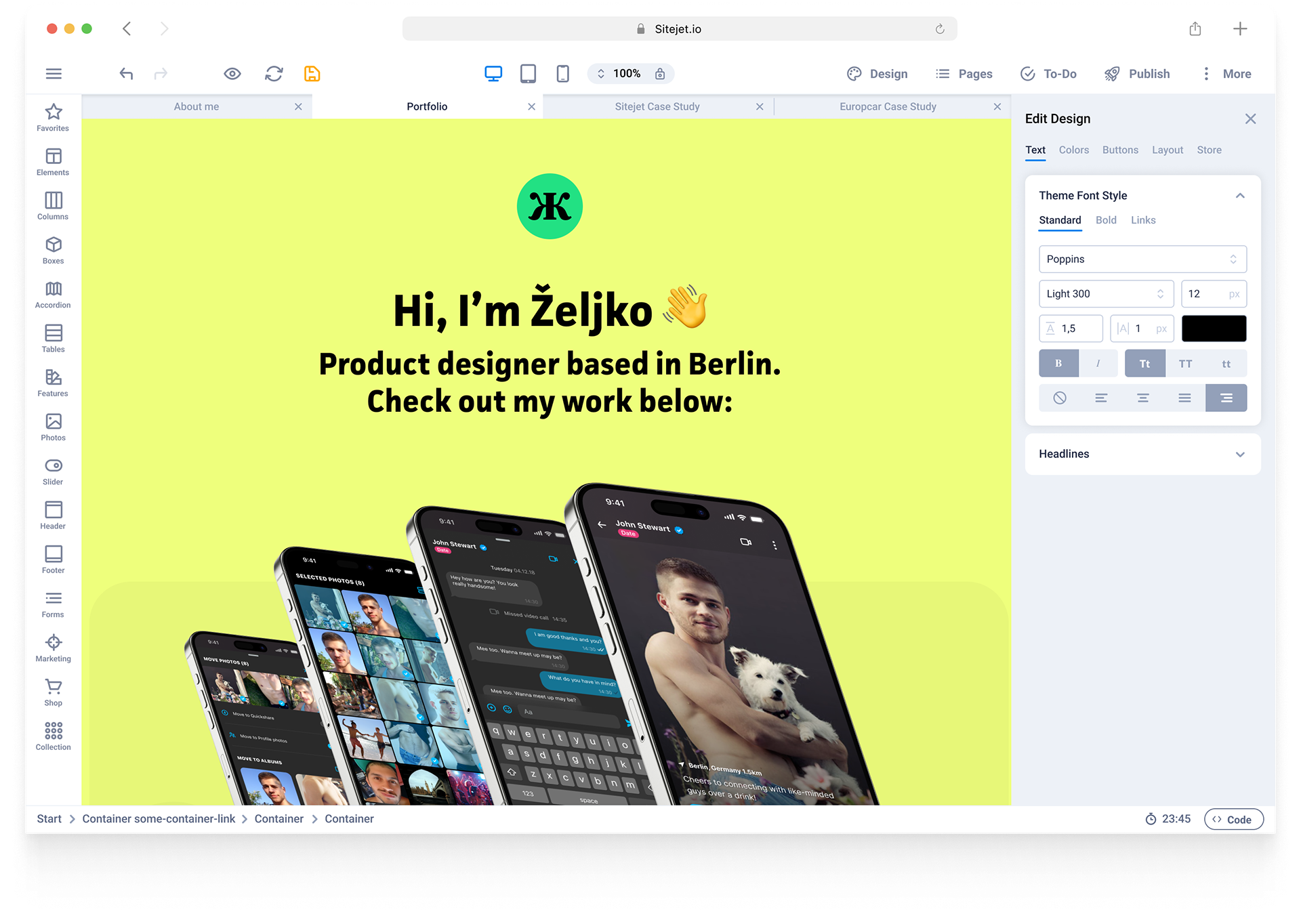
Task: Open the Colors design tab
Action: [1074, 150]
